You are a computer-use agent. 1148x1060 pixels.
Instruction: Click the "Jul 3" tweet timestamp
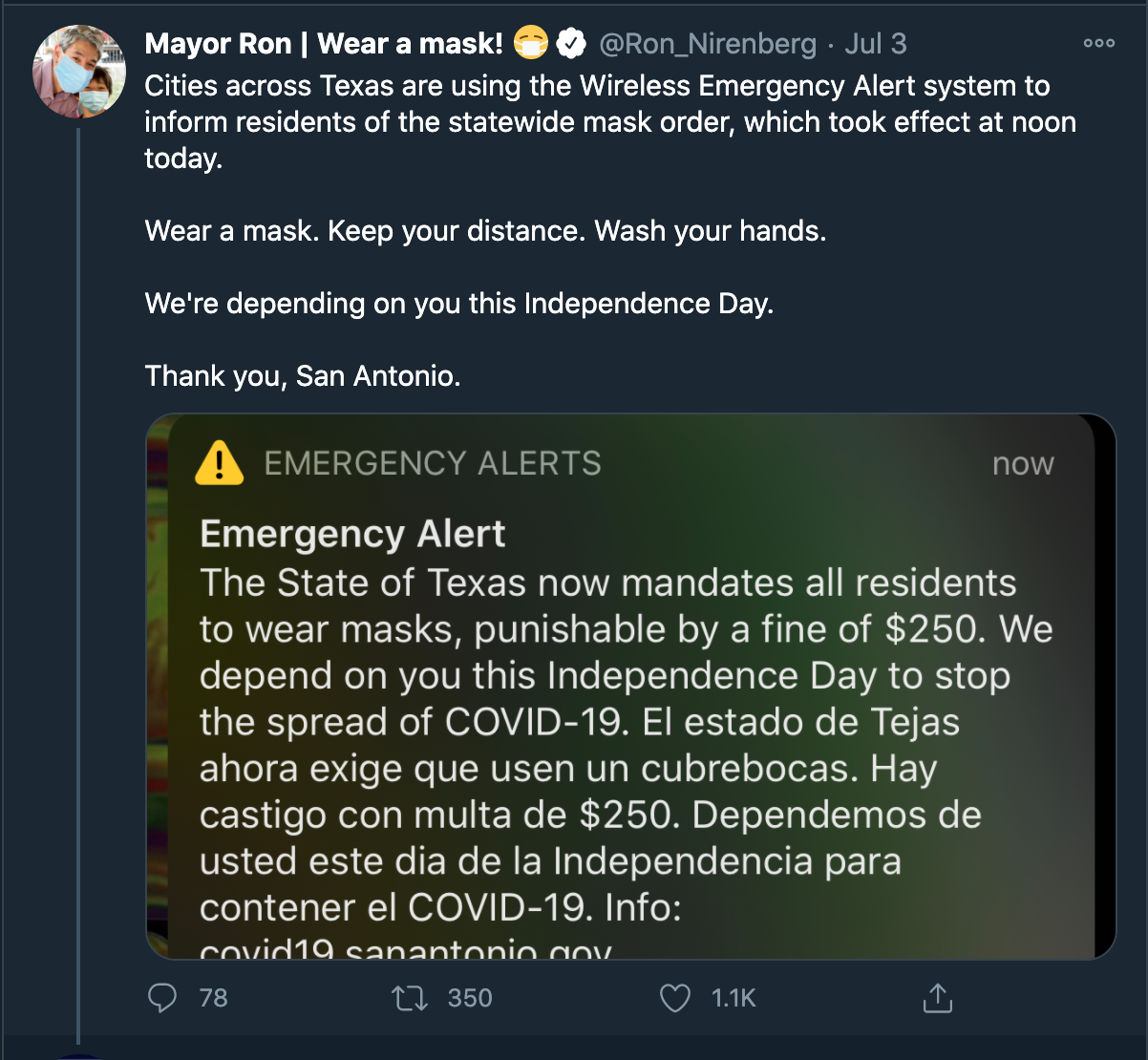[876, 44]
